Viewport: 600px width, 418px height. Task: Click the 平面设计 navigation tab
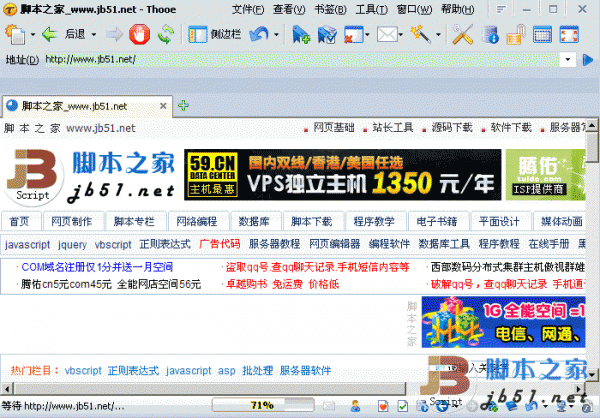(x=499, y=221)
